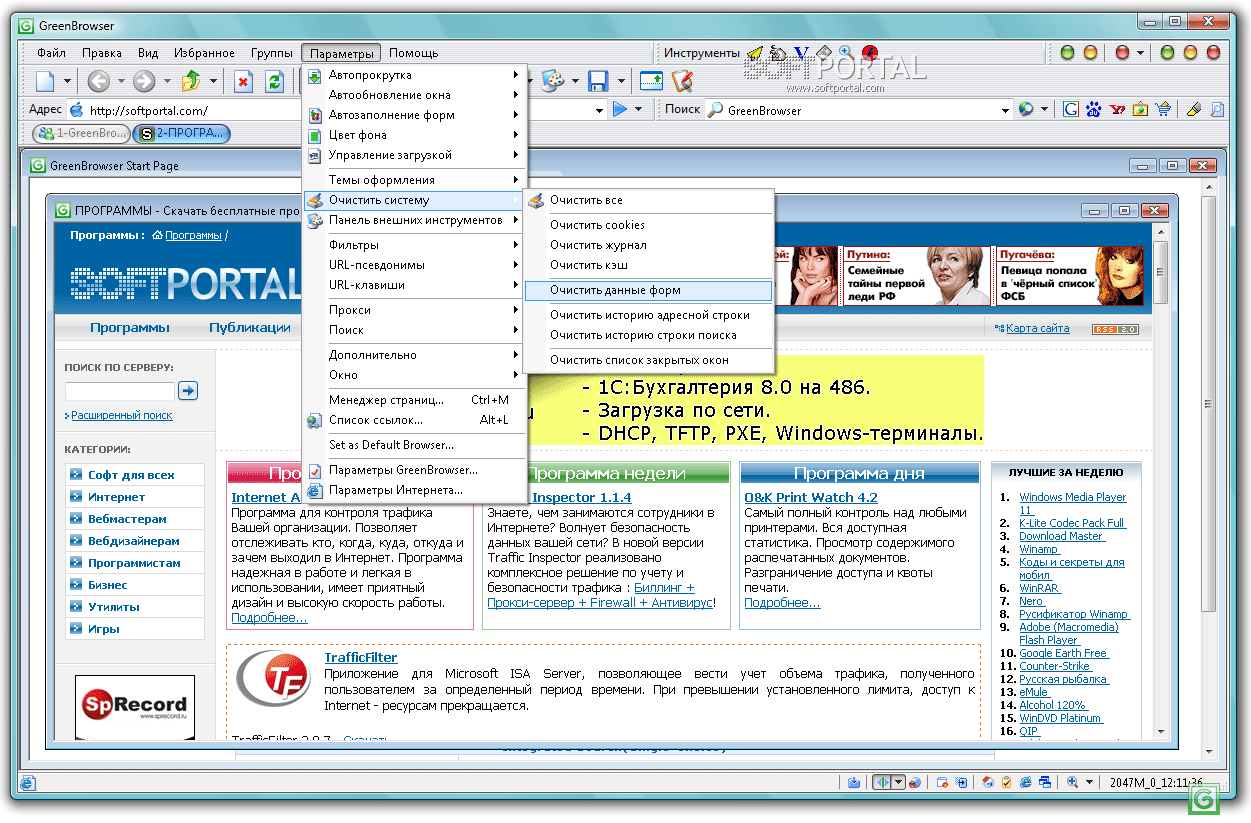Open Менеджер страниц... menu item
The height and width of the screenshot is (823, 1251).
click(414, 400)
